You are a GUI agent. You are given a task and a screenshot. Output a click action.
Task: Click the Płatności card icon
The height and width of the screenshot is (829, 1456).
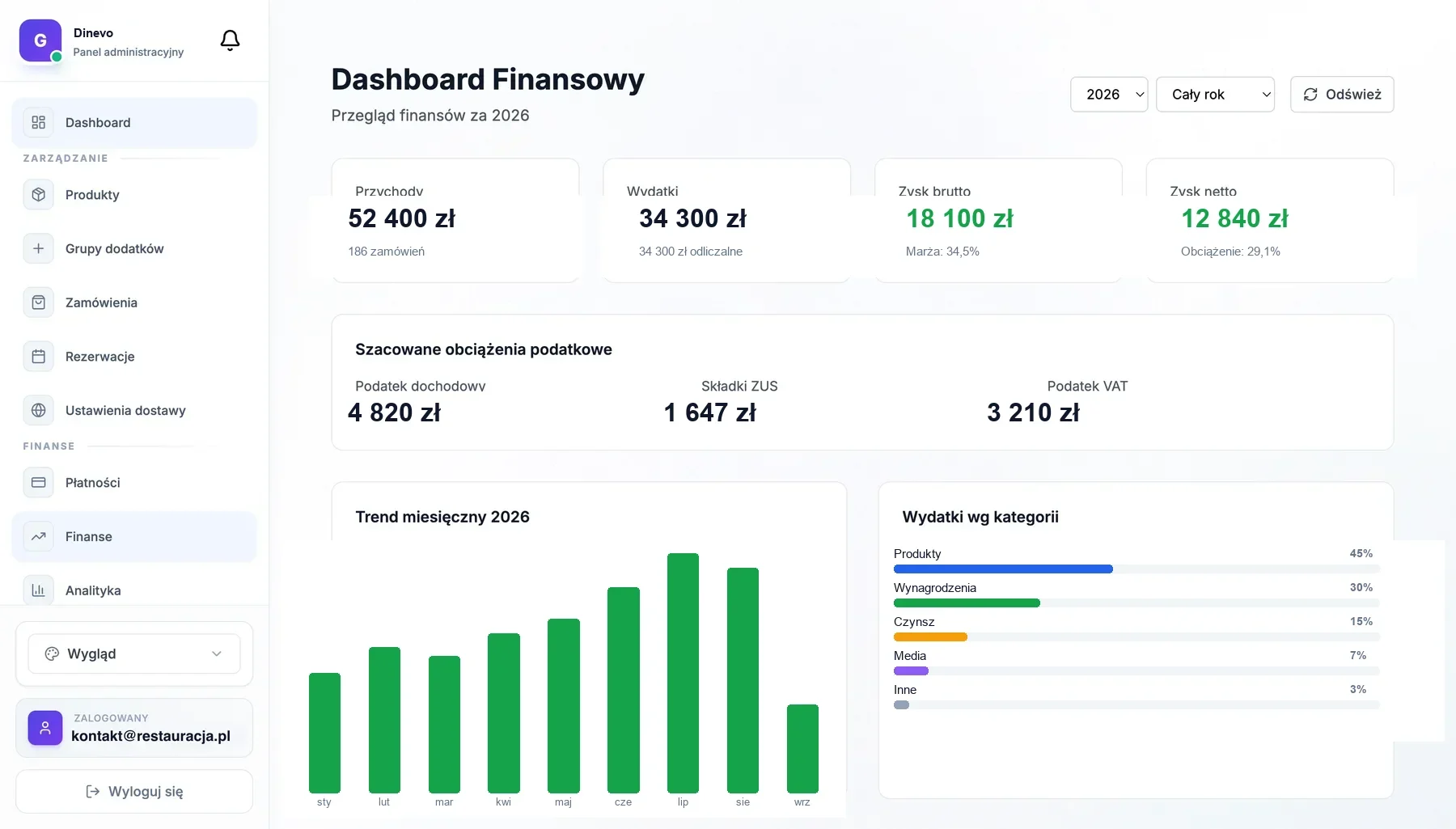pyautogui.click(x=38, y=482)
